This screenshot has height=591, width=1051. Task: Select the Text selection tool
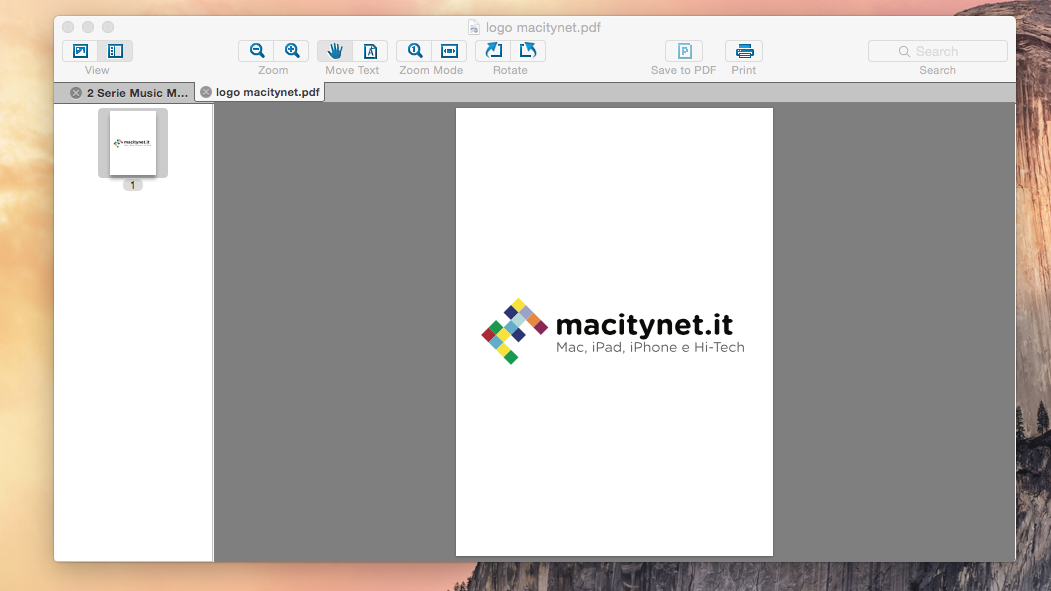click(x=370, y=51)
